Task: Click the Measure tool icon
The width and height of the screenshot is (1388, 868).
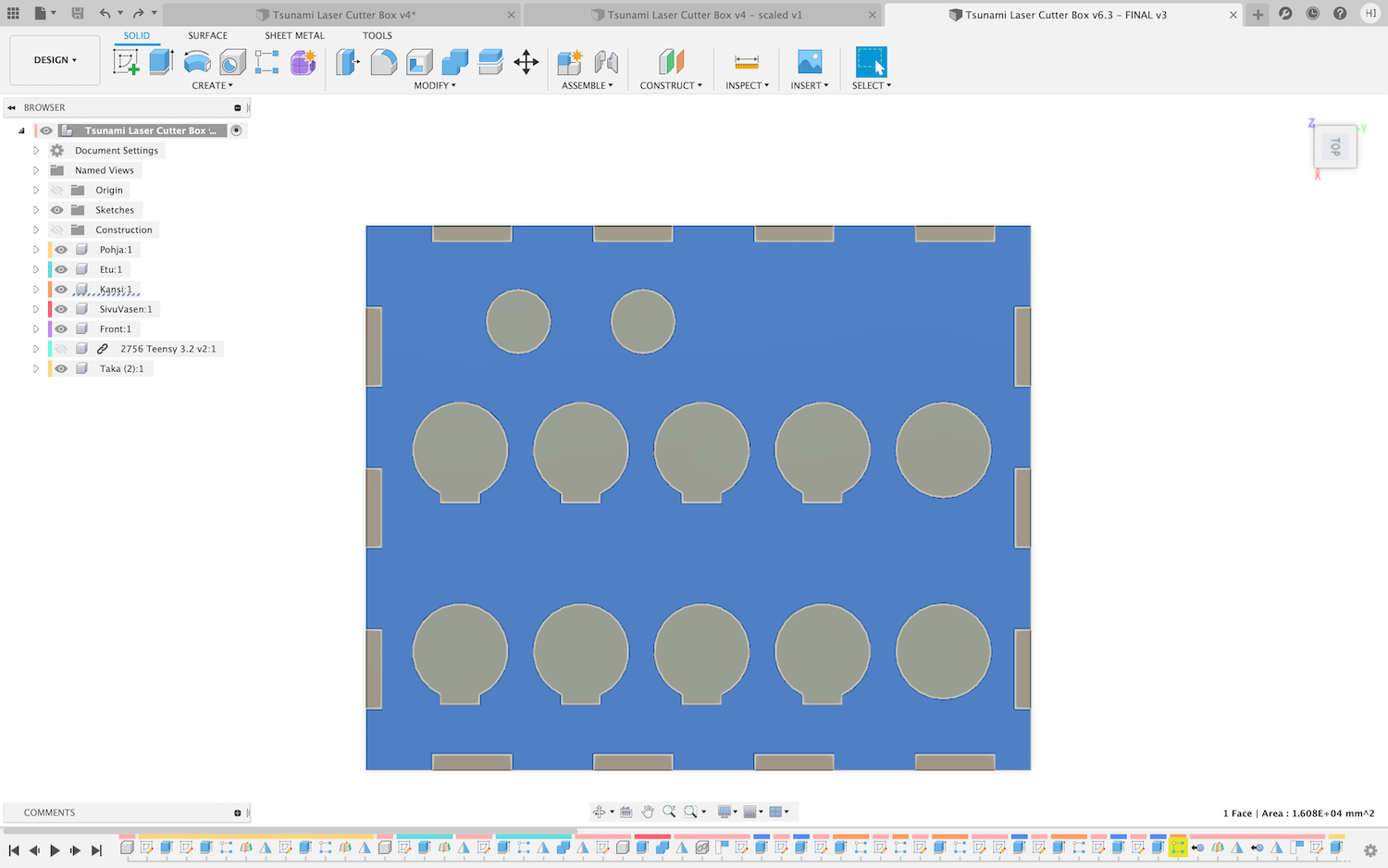Action: (x=746, y=62)
